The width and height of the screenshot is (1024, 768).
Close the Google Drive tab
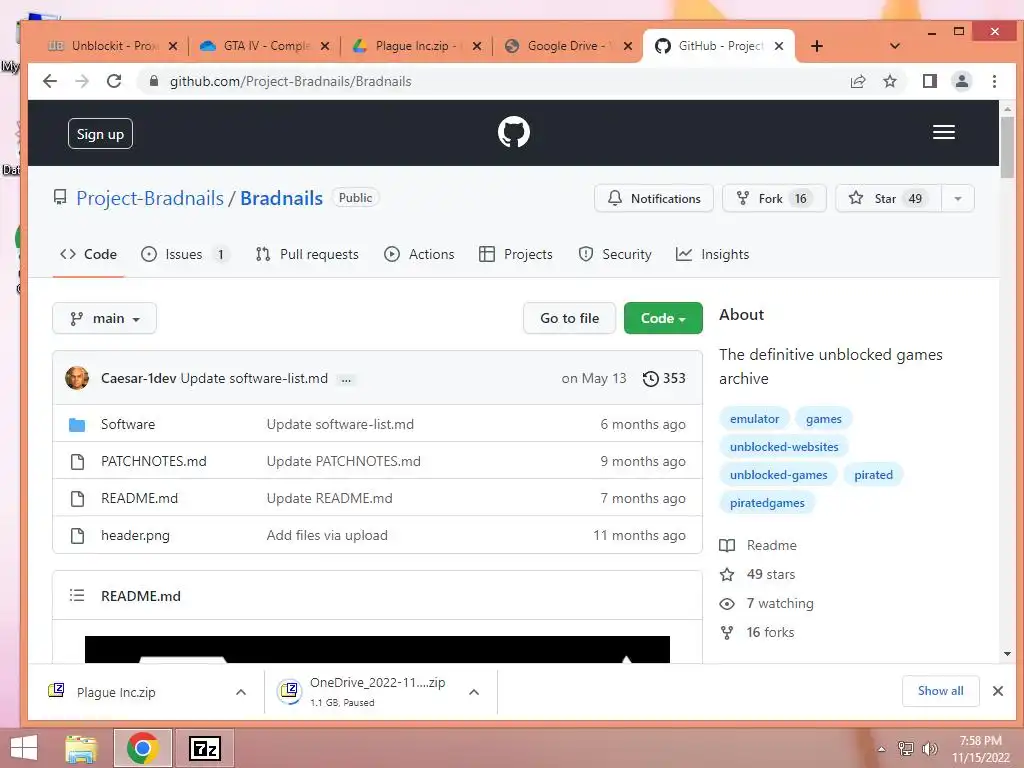pos(628,46)
